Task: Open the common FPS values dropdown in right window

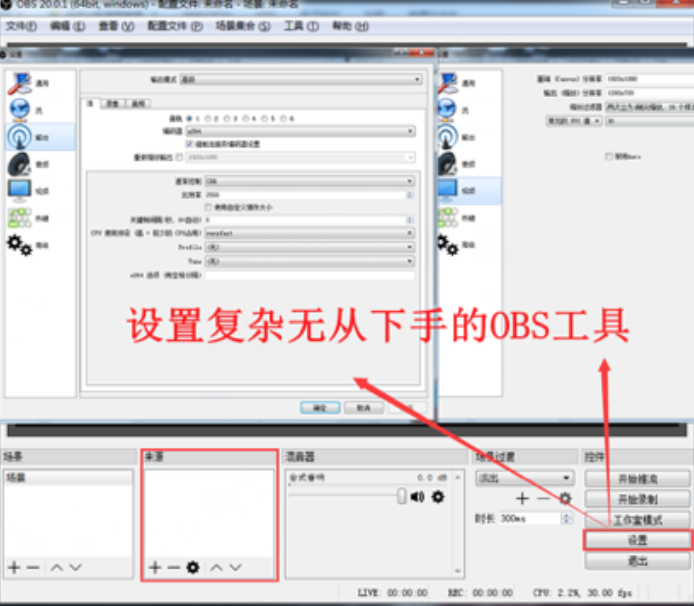Action: tap(574, 121)
